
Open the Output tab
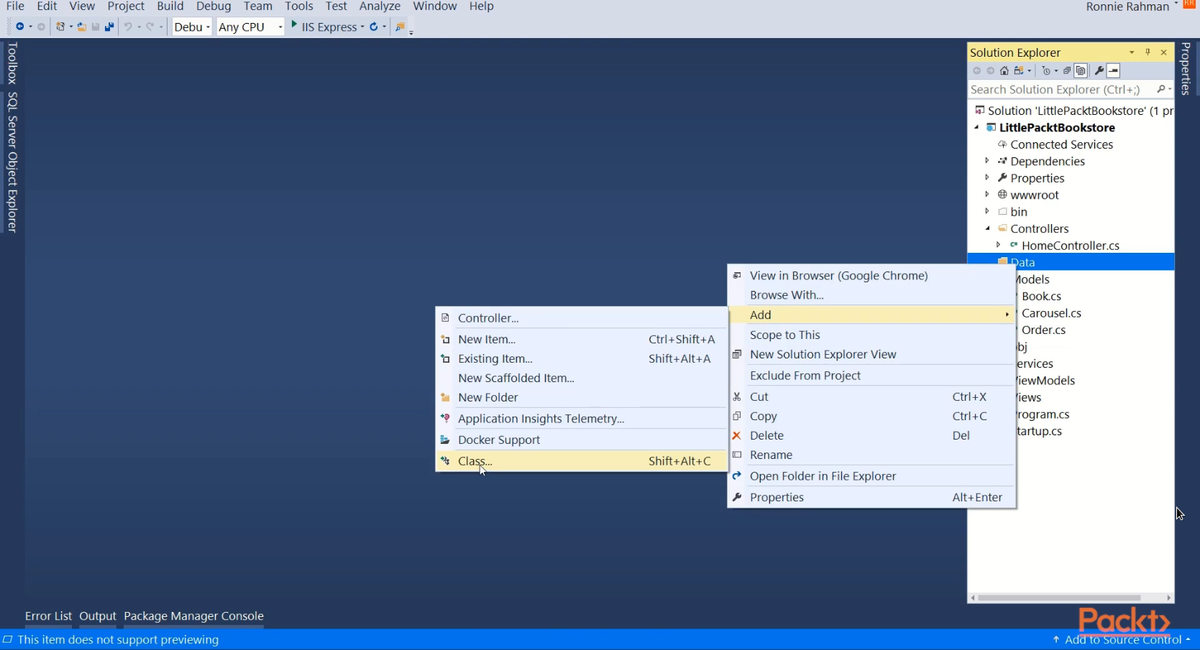coord(98,616)
